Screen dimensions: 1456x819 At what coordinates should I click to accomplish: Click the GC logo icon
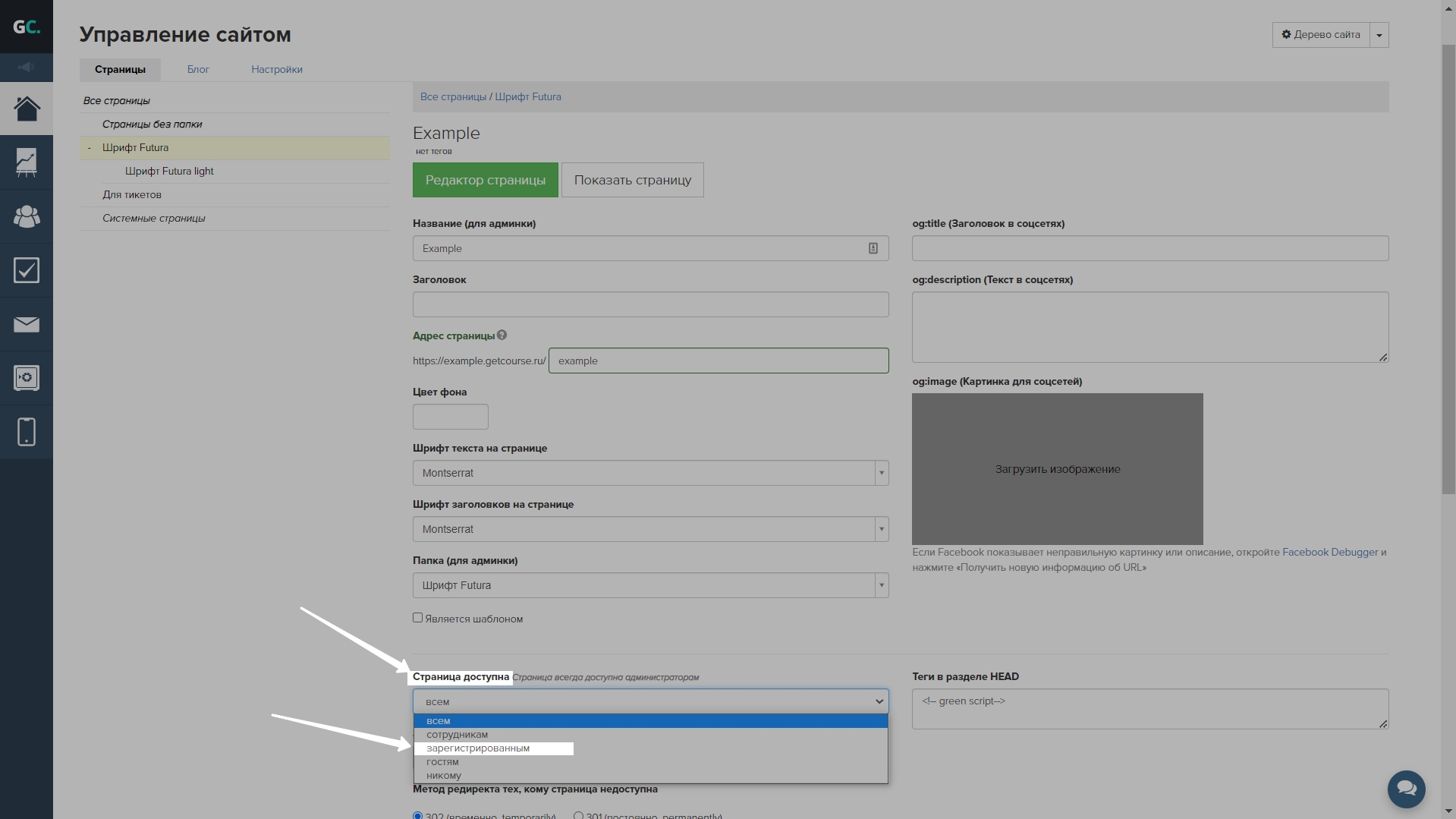[x=27, y=27]
